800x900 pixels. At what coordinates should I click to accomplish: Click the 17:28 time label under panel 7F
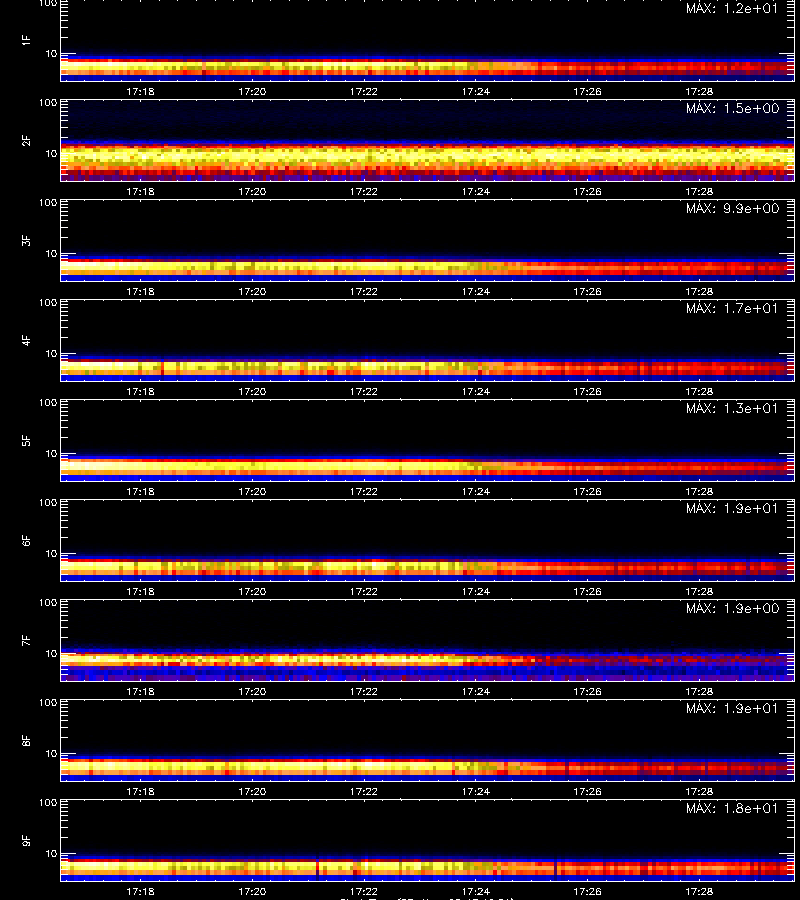tap(699, 691)
